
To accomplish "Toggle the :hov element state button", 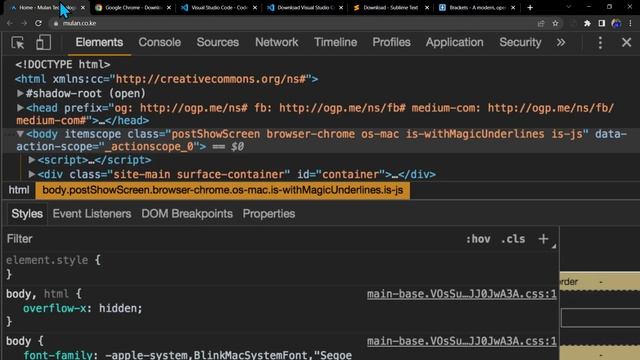I will point(478,239).
